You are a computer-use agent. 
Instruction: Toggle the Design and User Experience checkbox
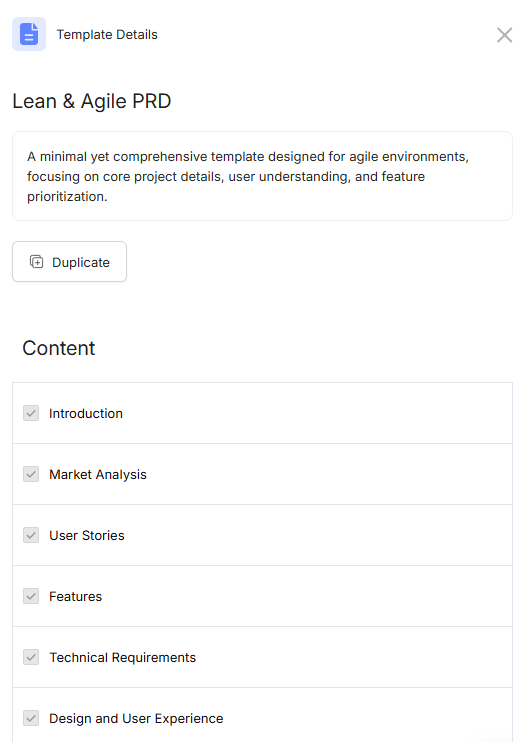tap(31, 718)
